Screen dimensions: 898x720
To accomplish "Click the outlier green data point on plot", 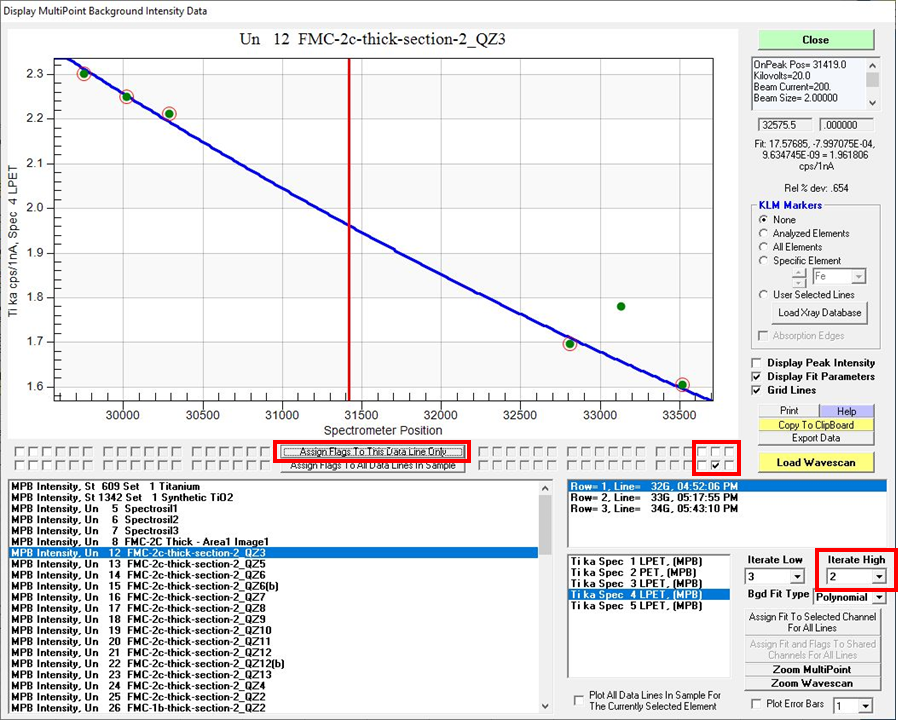I will click(621, 306).
